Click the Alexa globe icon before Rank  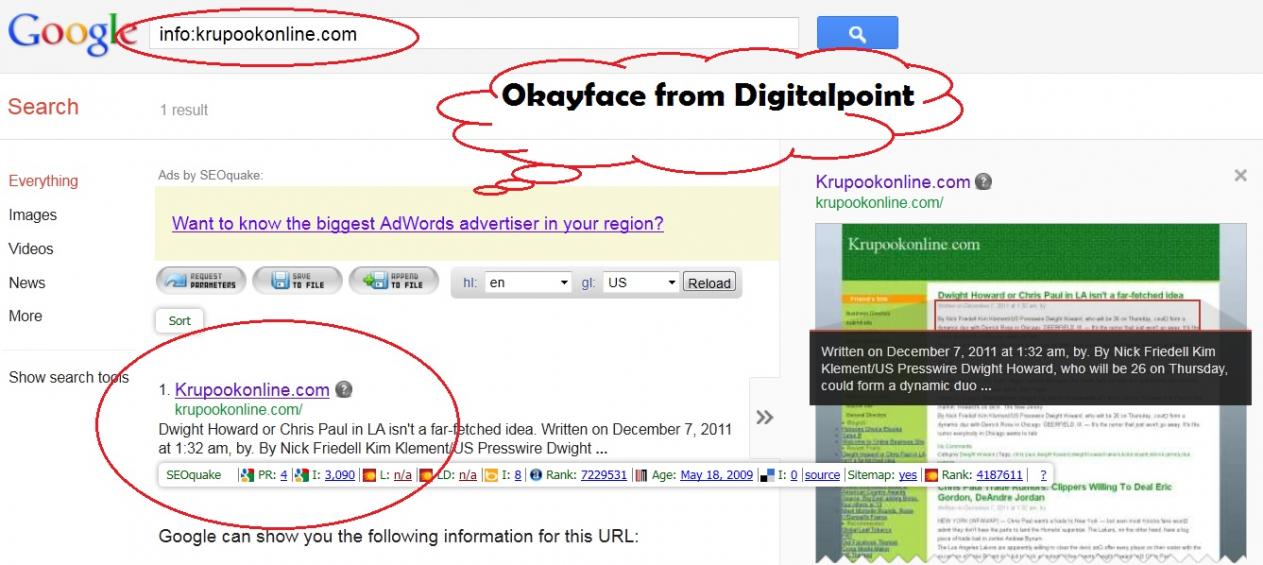[536, 476]
